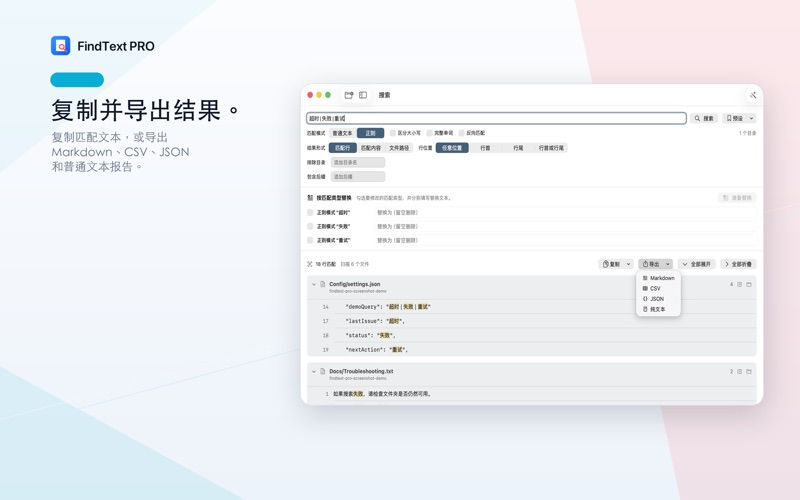The height and width of the screenshot is (500, 800).
Task: Click open-file icon on Config/settings.json row
Action: coord(739,284)
